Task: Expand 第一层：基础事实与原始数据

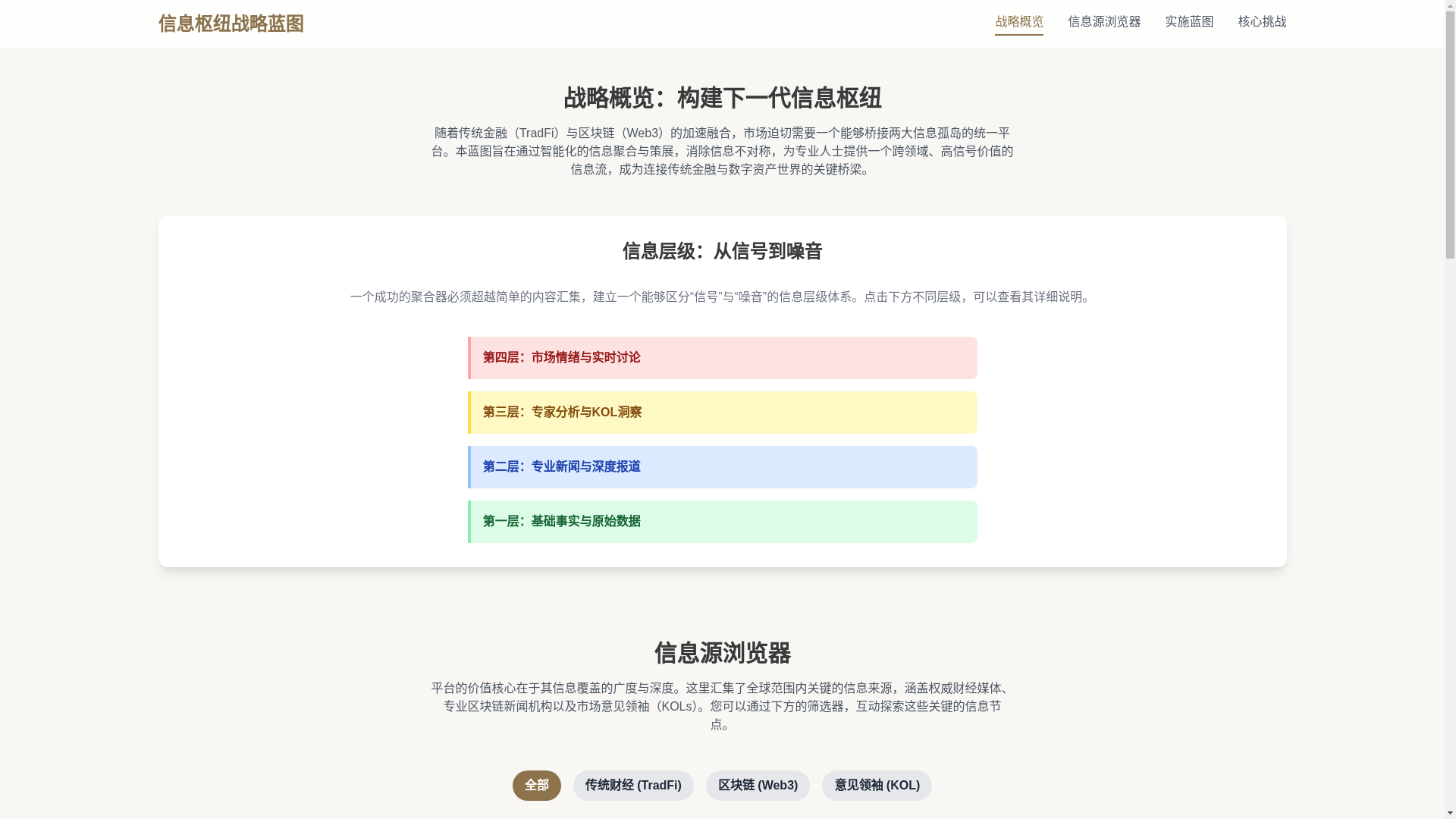Action: pyautogui.click(x=722, y=522)
